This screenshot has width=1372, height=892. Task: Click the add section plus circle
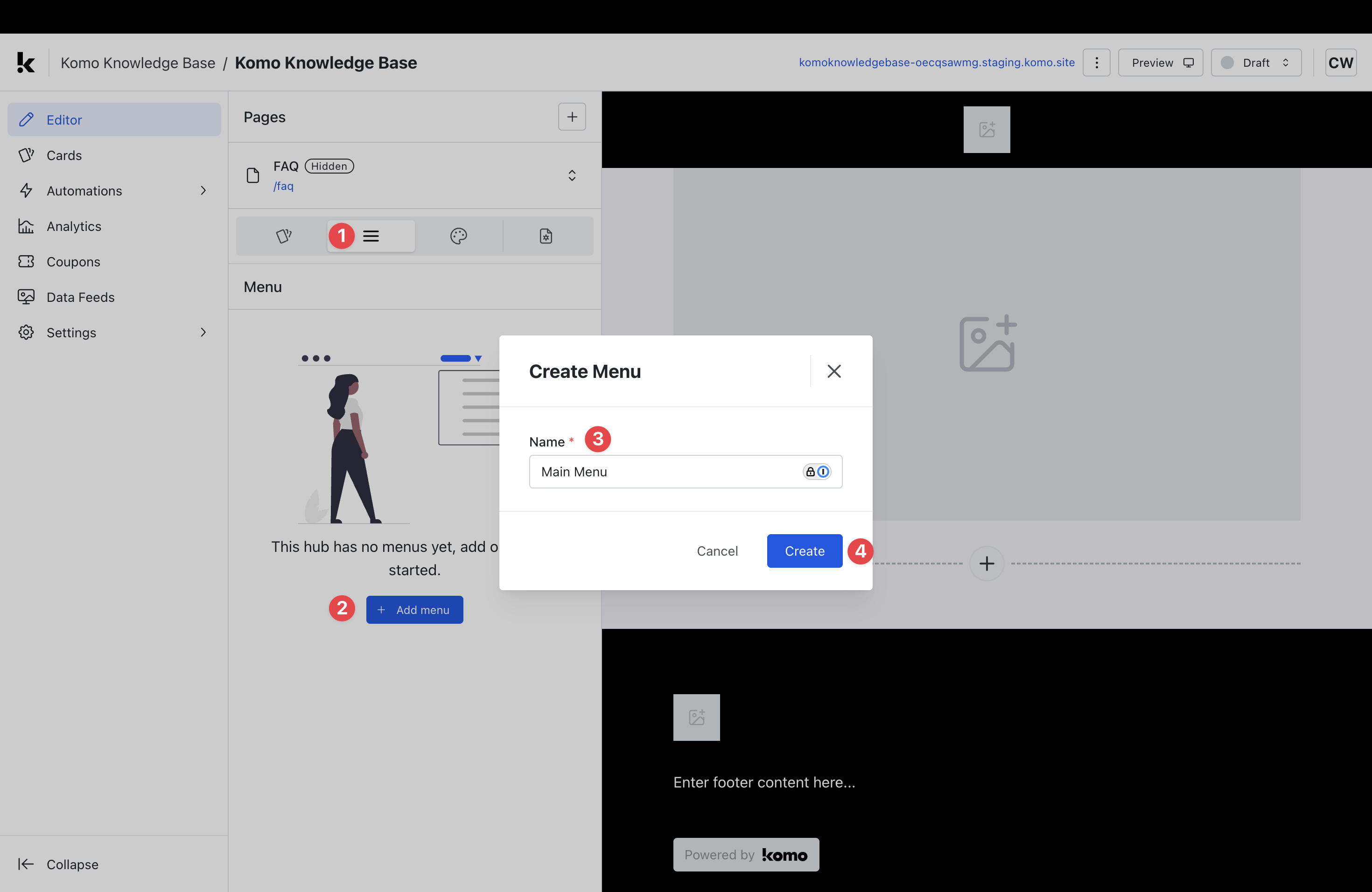[x=987, y=563]
